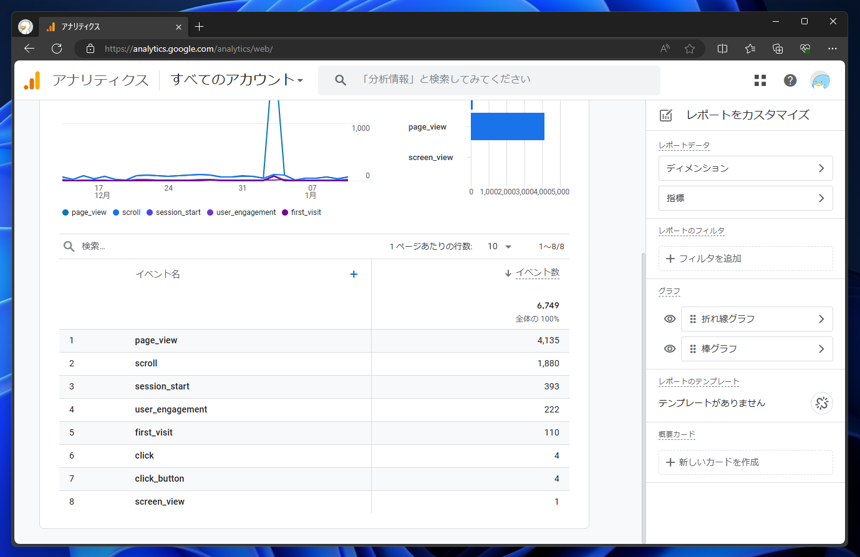This screenshot has width=860, height=557.
Task: Click the unlinked template icon
Action: click(x=822, y=403)
